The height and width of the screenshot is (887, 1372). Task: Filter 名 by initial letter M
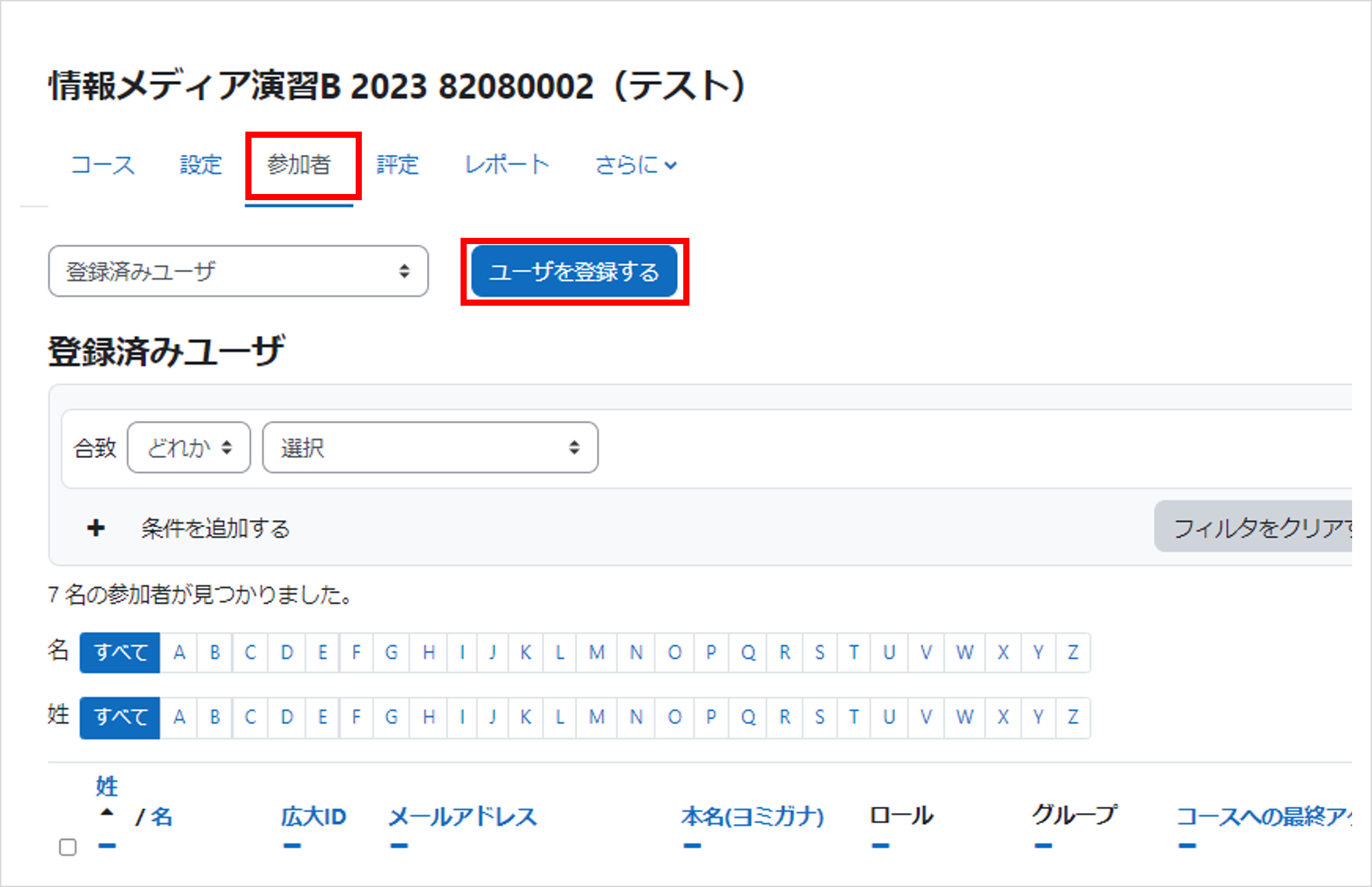tap(597, 653)
